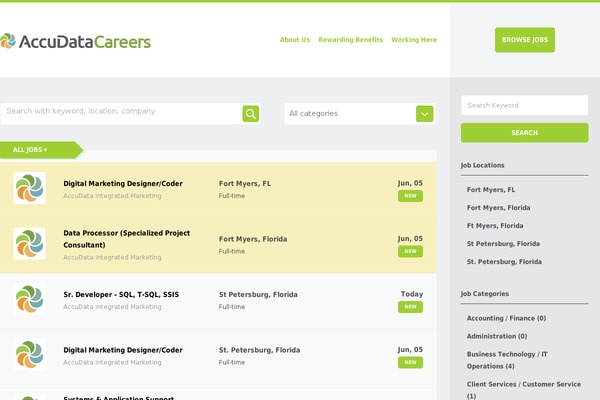Open the All categories dropdown arrow
The image size is (600, 400).
(424, 114)
